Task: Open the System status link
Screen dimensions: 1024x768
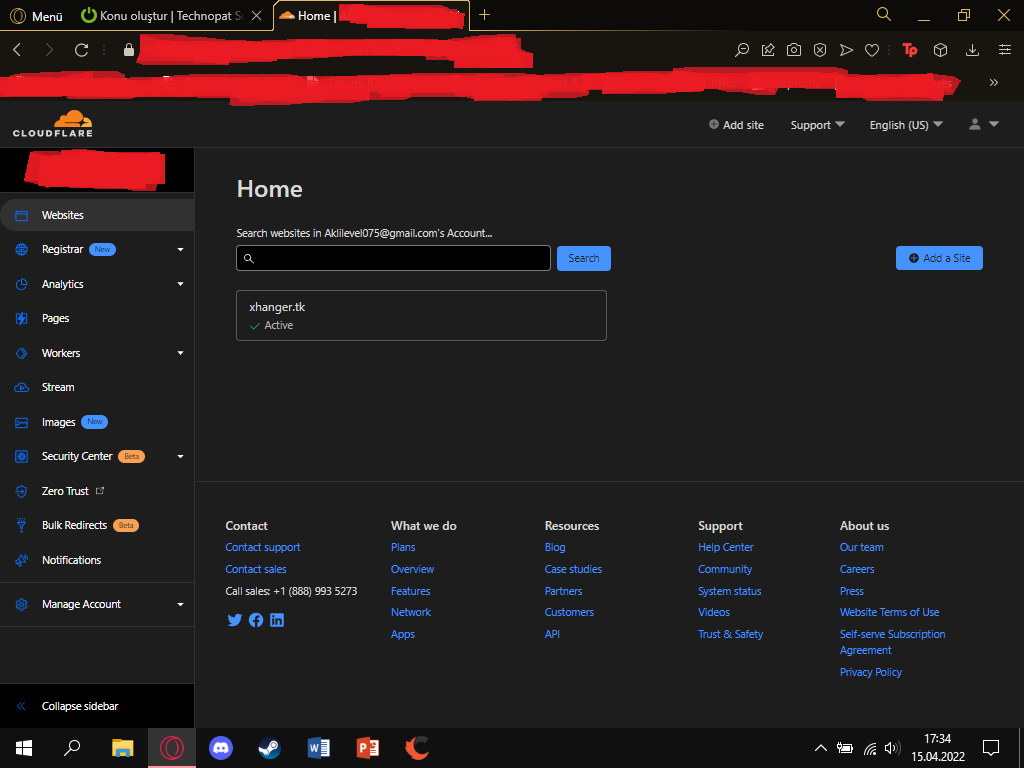Action: (x=729, y=591)
